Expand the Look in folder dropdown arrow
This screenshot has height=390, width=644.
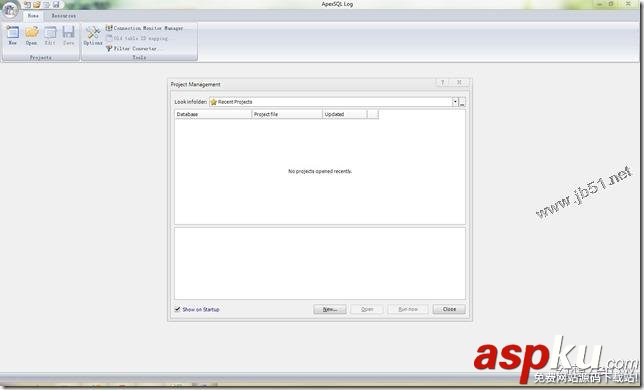click(x=455, y=102)
